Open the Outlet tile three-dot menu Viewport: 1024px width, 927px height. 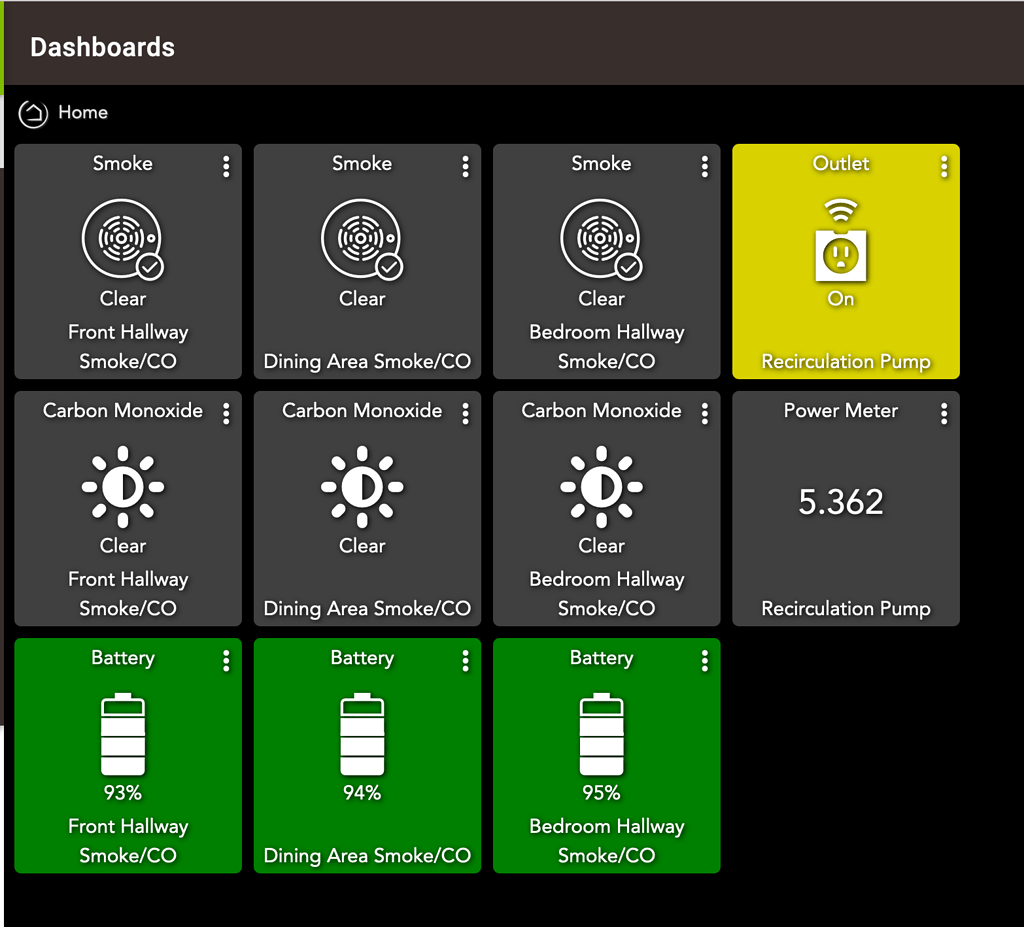(x=944, y=167)
